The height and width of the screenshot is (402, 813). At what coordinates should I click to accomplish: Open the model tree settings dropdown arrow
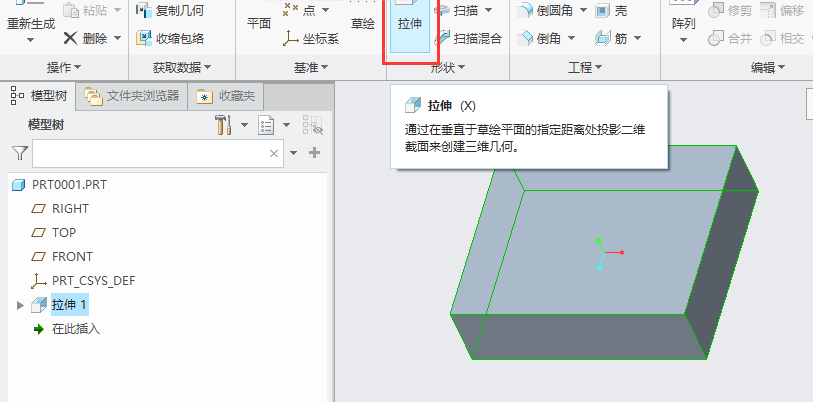click(244, 125)
